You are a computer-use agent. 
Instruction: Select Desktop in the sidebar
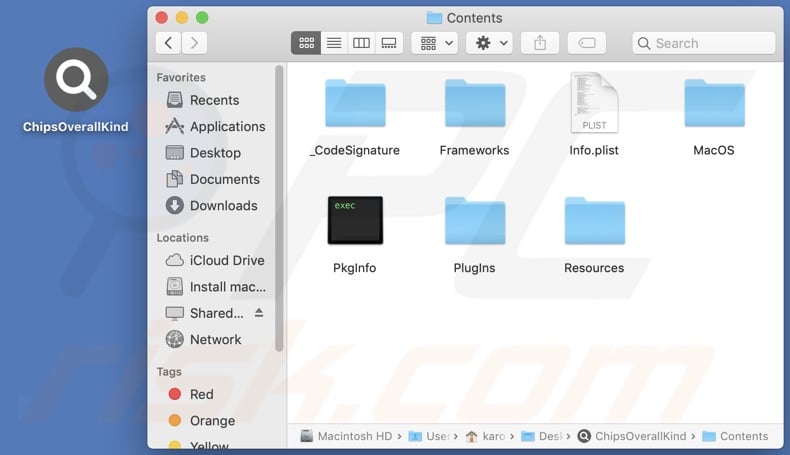204,153
